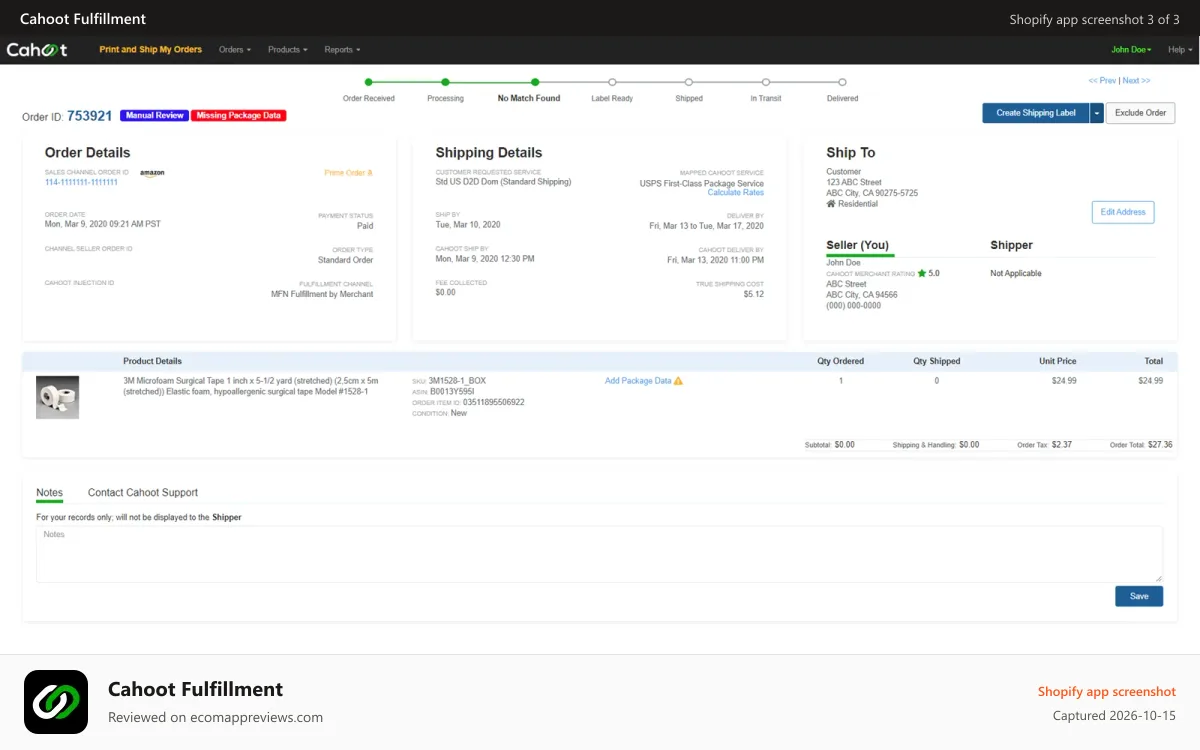Select the Notes tab

pos(49,493)
